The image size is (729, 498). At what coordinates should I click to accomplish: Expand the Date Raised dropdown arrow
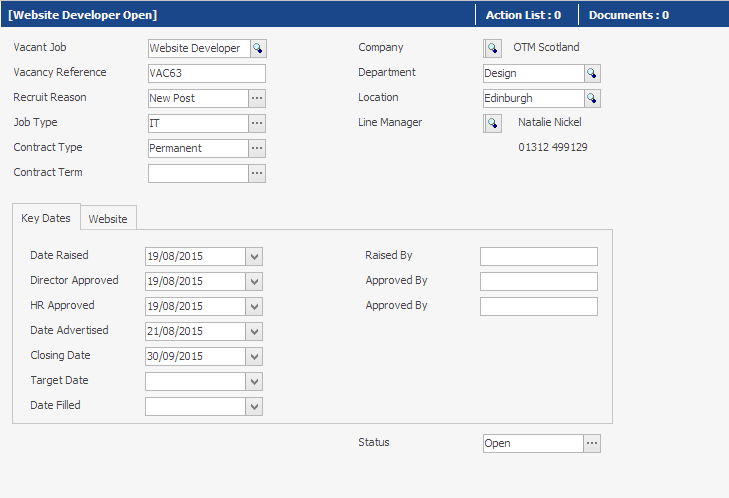point(254,257)
